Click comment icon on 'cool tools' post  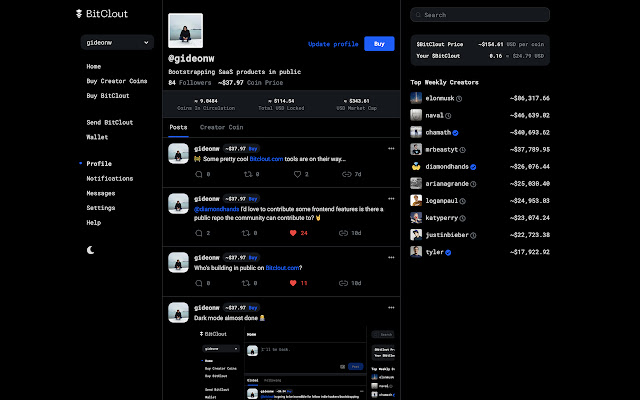199,174
